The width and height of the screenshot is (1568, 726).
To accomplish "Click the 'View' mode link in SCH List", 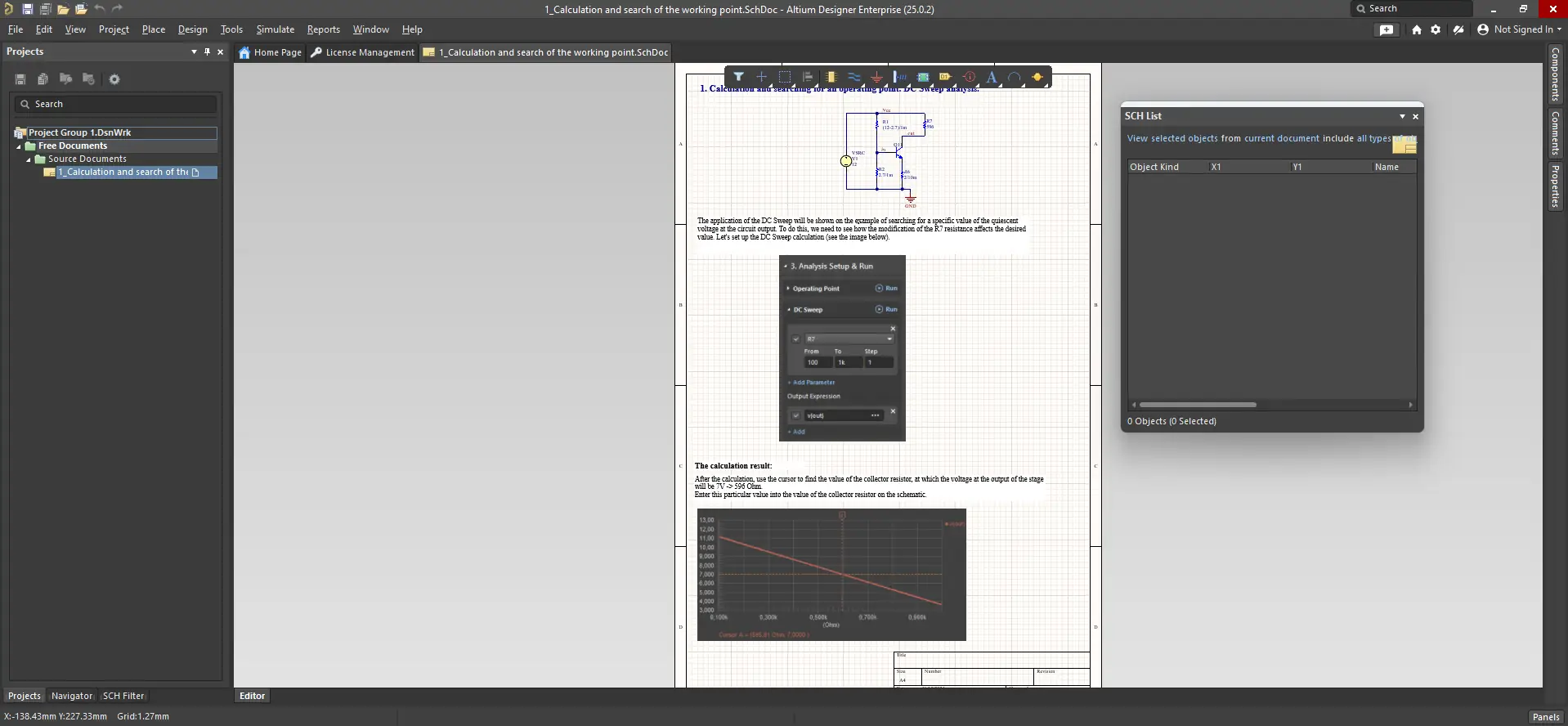I will [1137, 139].
